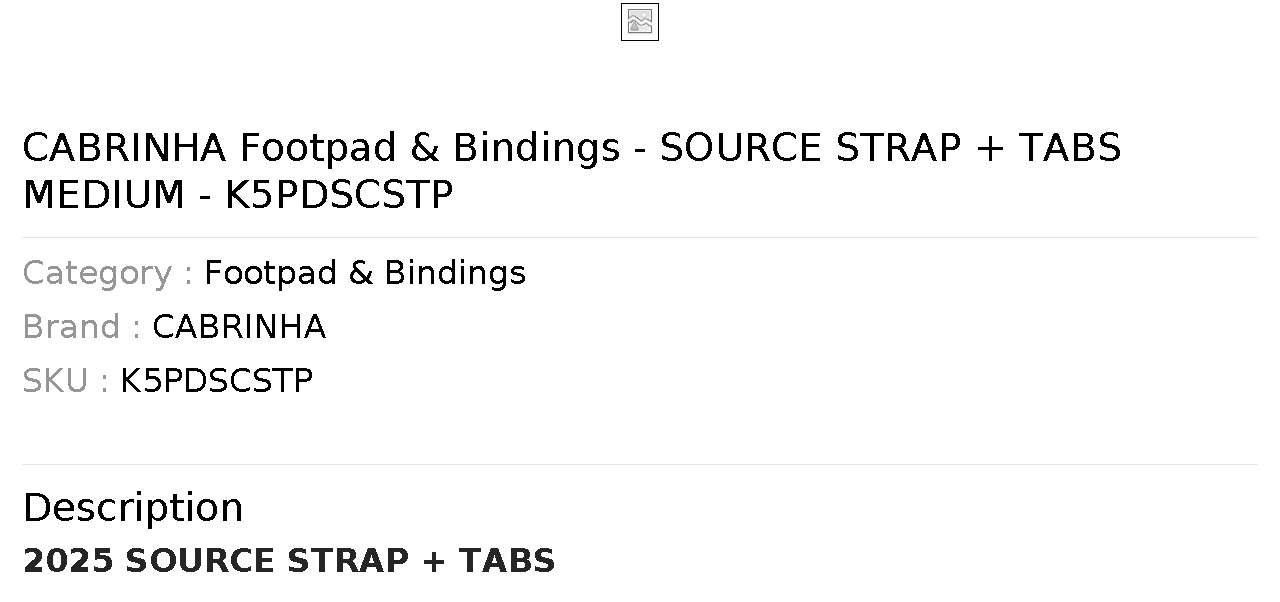
Task: Open the Footpad & Bindings category link
Action: tap(365, 273)
